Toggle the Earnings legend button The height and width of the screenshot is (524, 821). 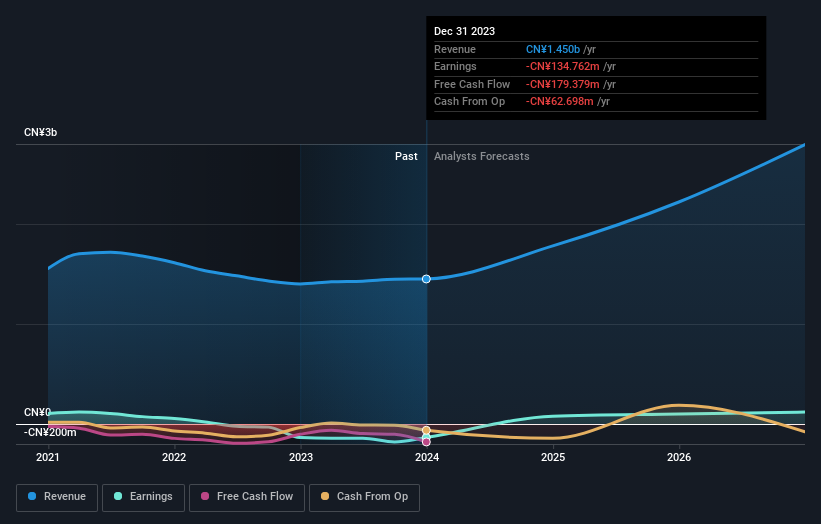pyautogui.click(x=143, y=497)
